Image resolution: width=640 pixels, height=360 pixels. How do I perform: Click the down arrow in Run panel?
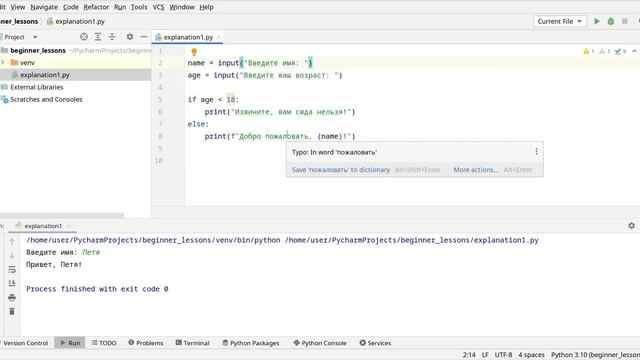click(12, 256)
